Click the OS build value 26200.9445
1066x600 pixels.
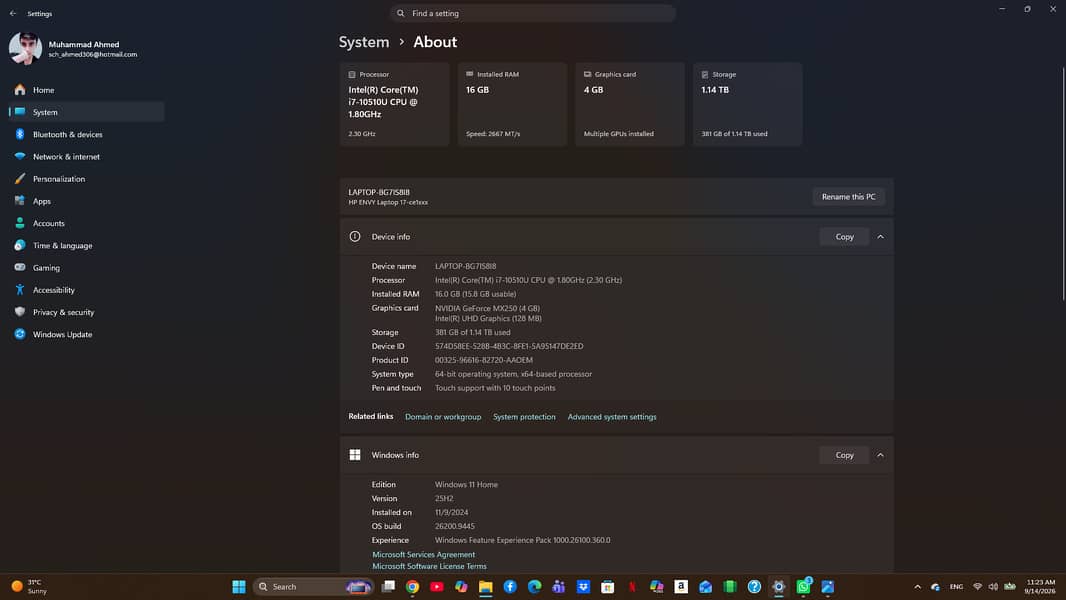(x=455, y=526)
